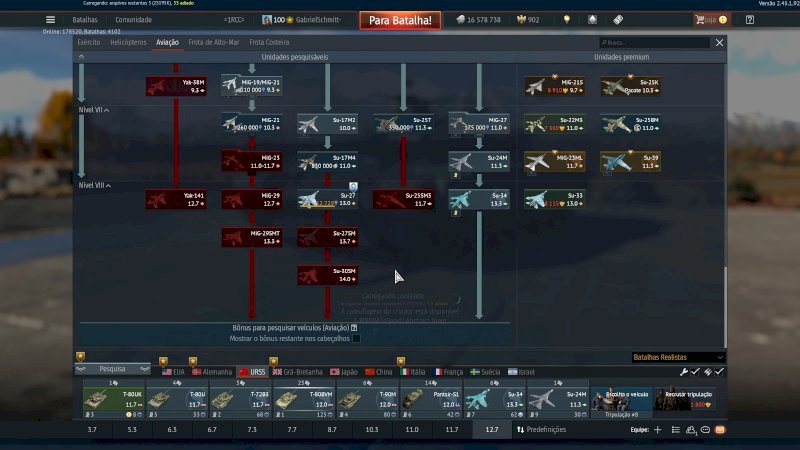Image resolution: width=800 pixels, height=450 pixels.
Task: Toggle show remaining bonus in headers checkbox
Action: (x=355, y=338)
